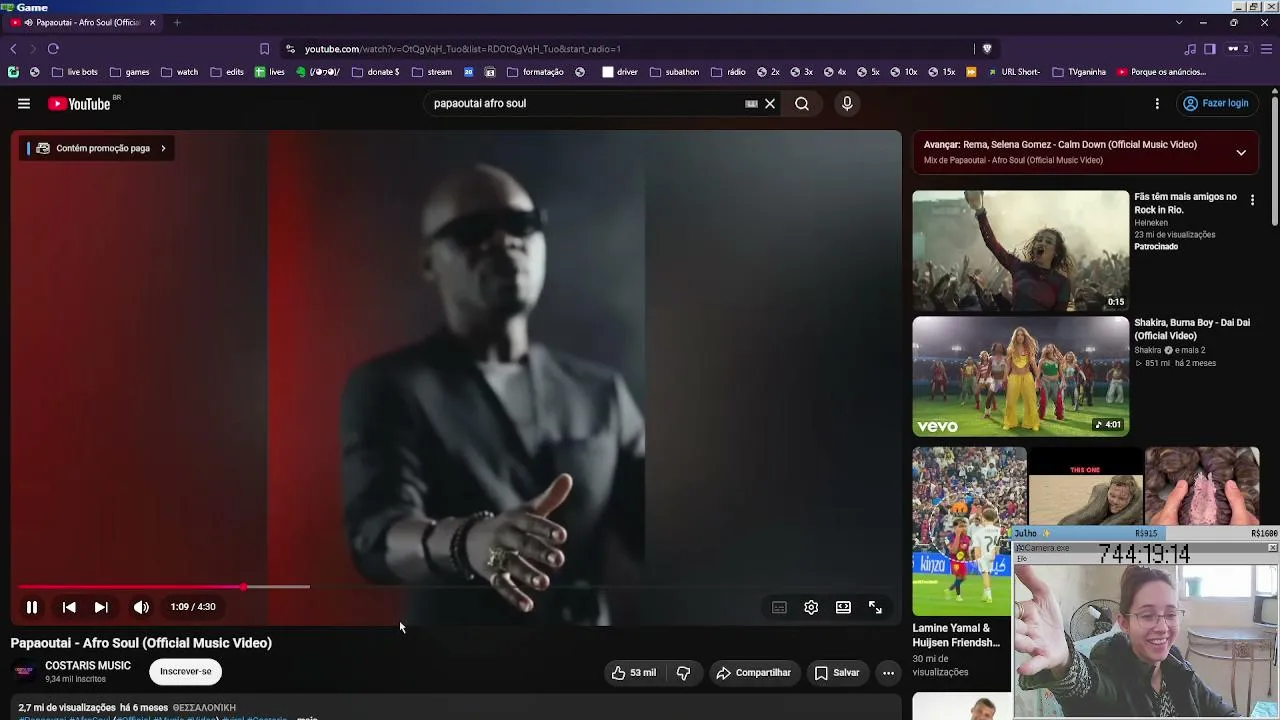This screenshot has height=720, width=1280.
Task: Like the video (53 mil)
Action: [x=634, y=673]
